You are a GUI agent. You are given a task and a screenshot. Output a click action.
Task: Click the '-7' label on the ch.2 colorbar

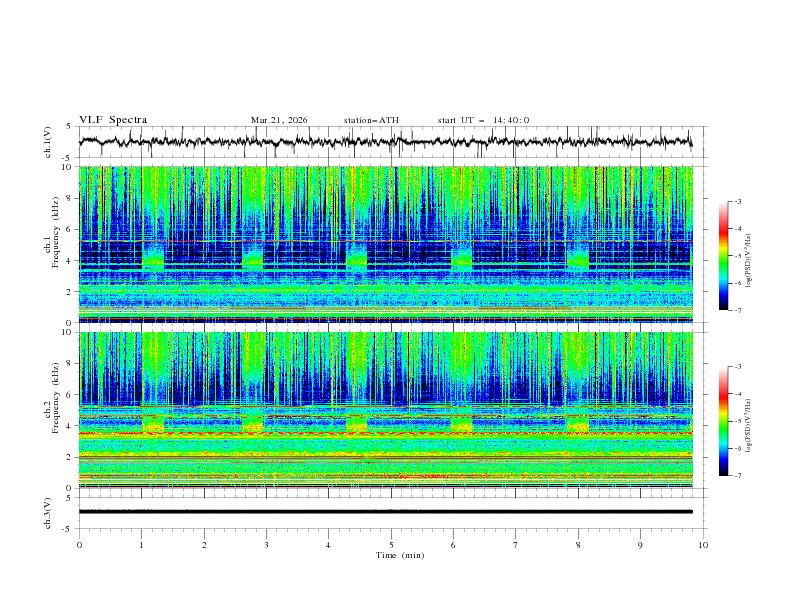coord(737,476)
